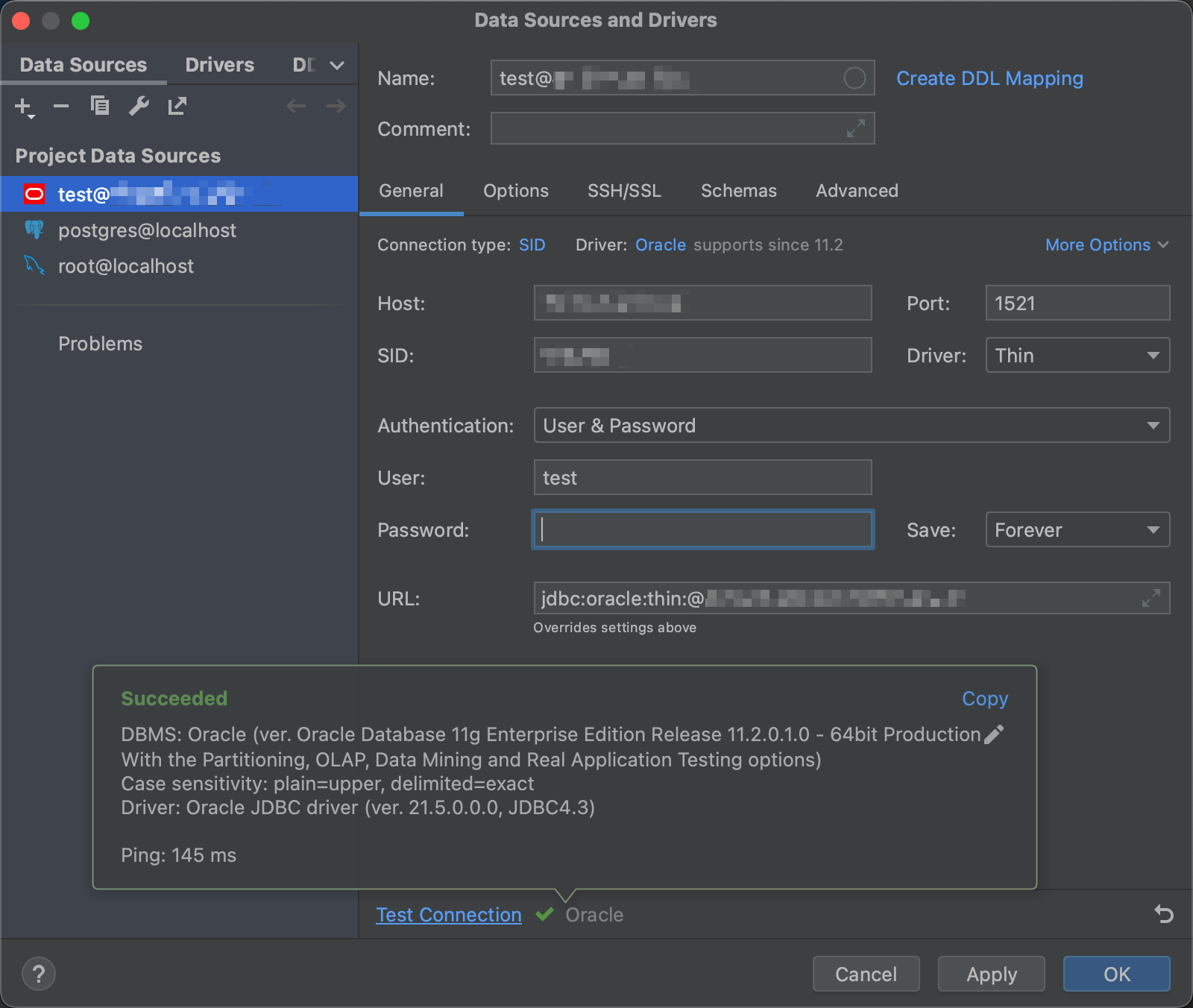Click the Oracle label beside Test Connection

594,915
